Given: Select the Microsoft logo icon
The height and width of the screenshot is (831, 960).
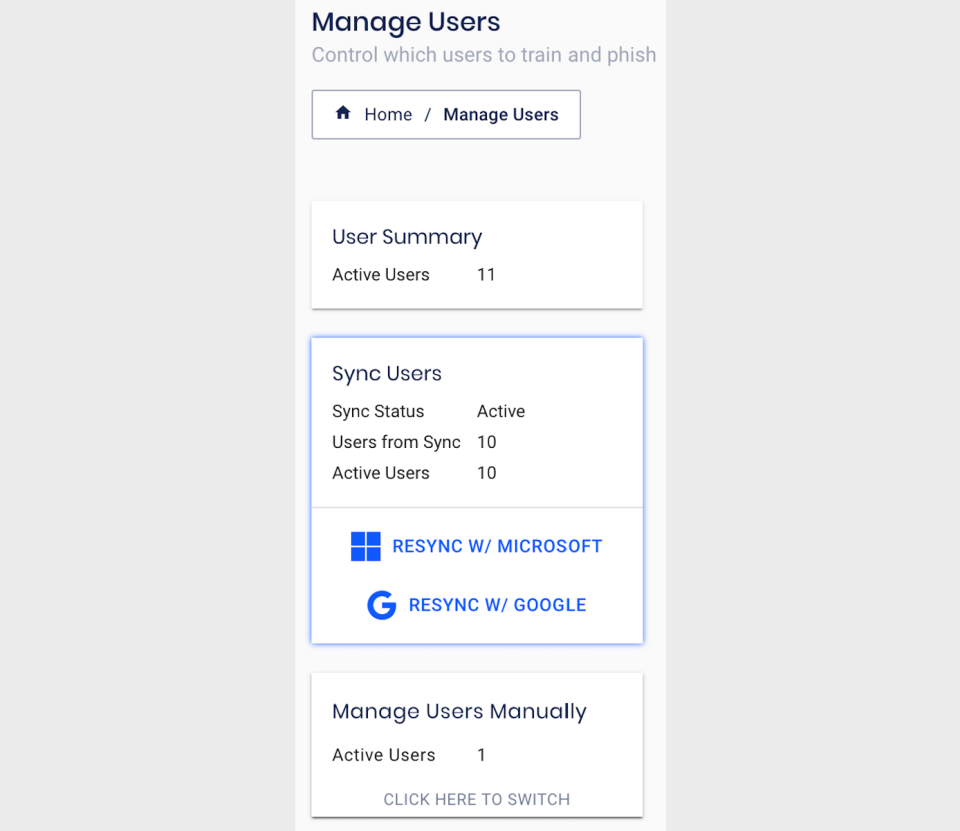Looking at the screenshot, I should 366,546.
